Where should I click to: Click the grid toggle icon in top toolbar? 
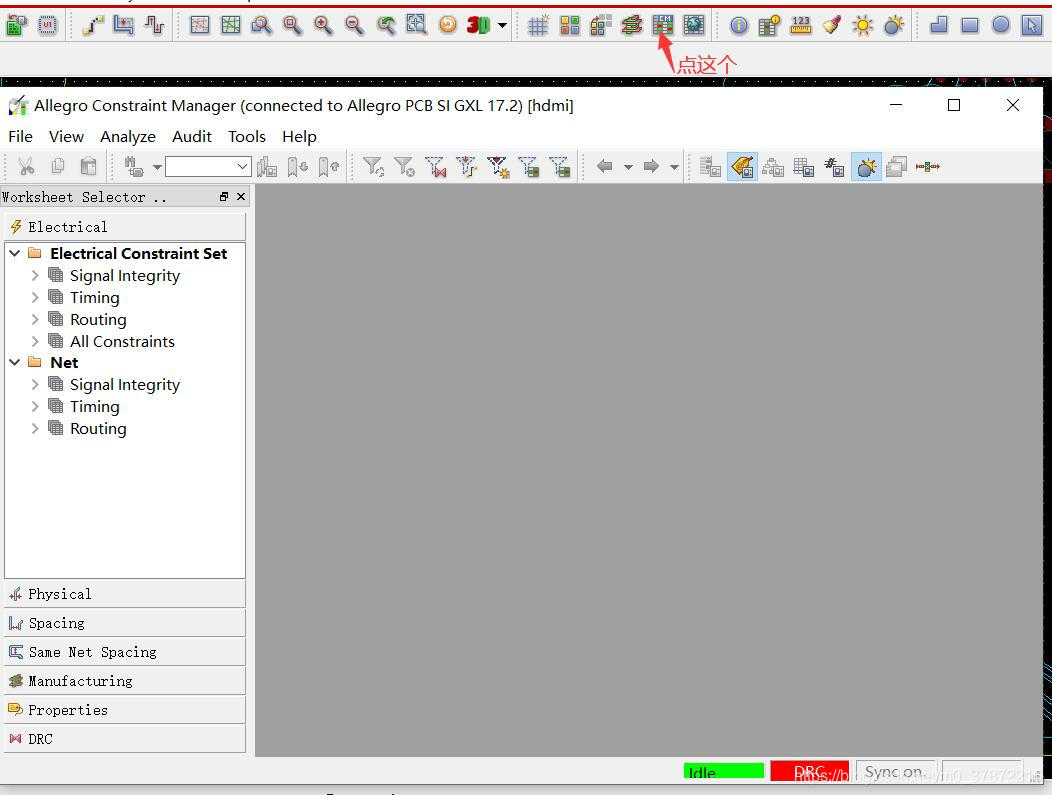point(538,25)
